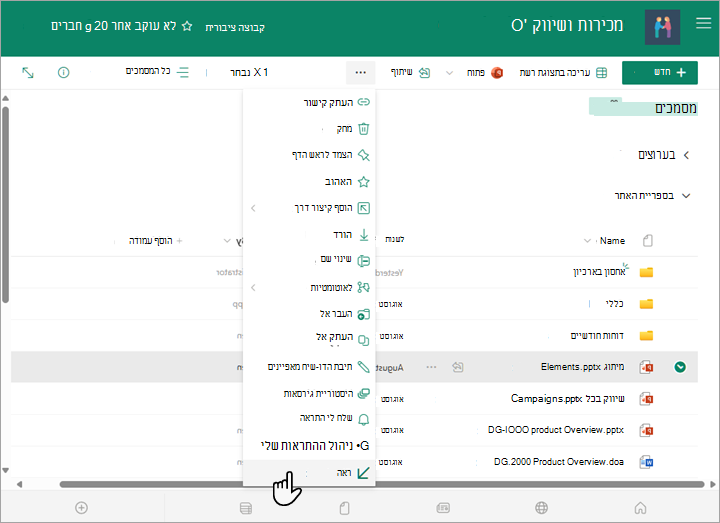The image size is (720, 523).
Task: Collapse the בספריית האתר section chevron
Action: 686,196
